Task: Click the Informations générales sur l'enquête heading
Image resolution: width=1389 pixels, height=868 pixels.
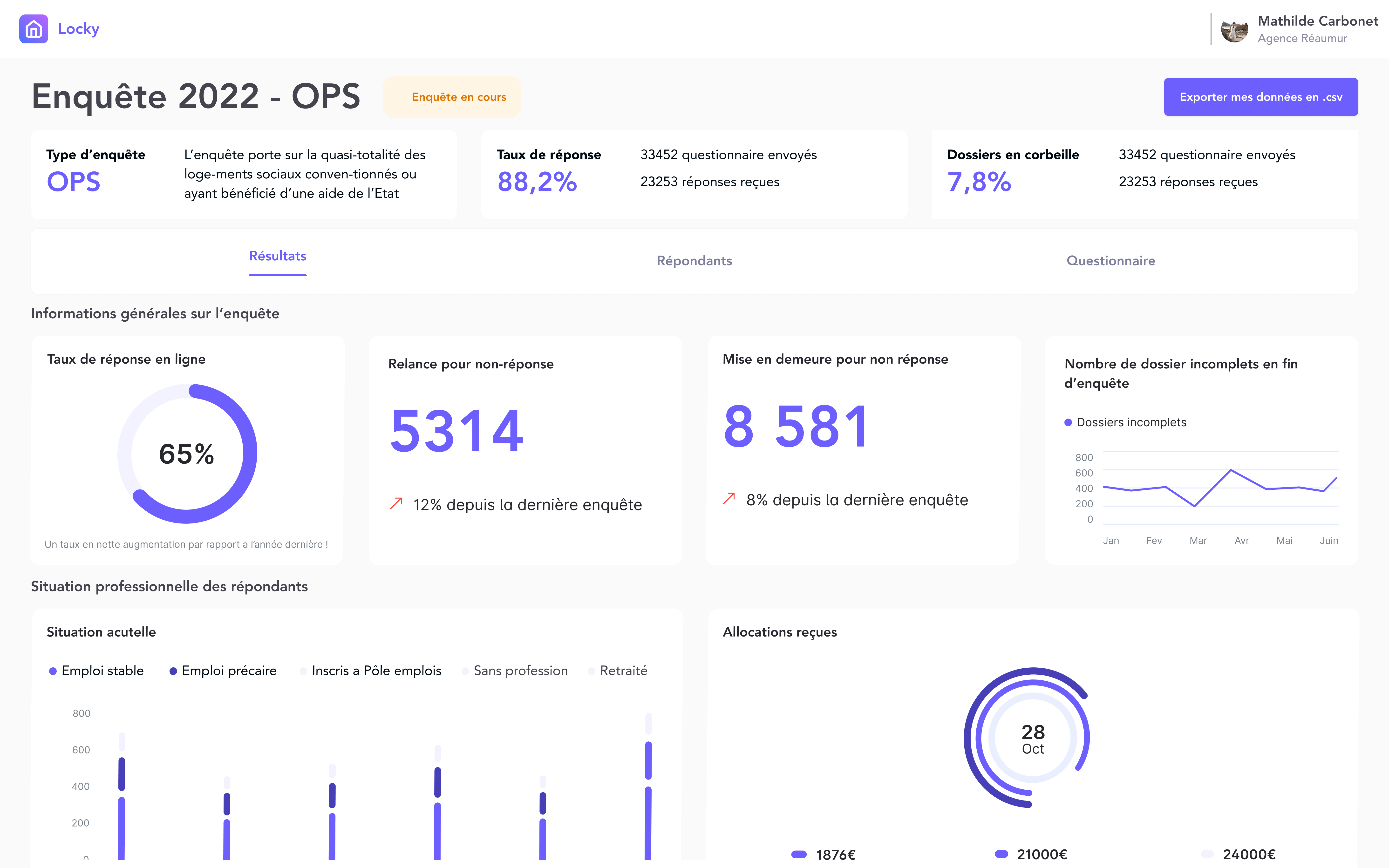Action: tap(155, 313)
